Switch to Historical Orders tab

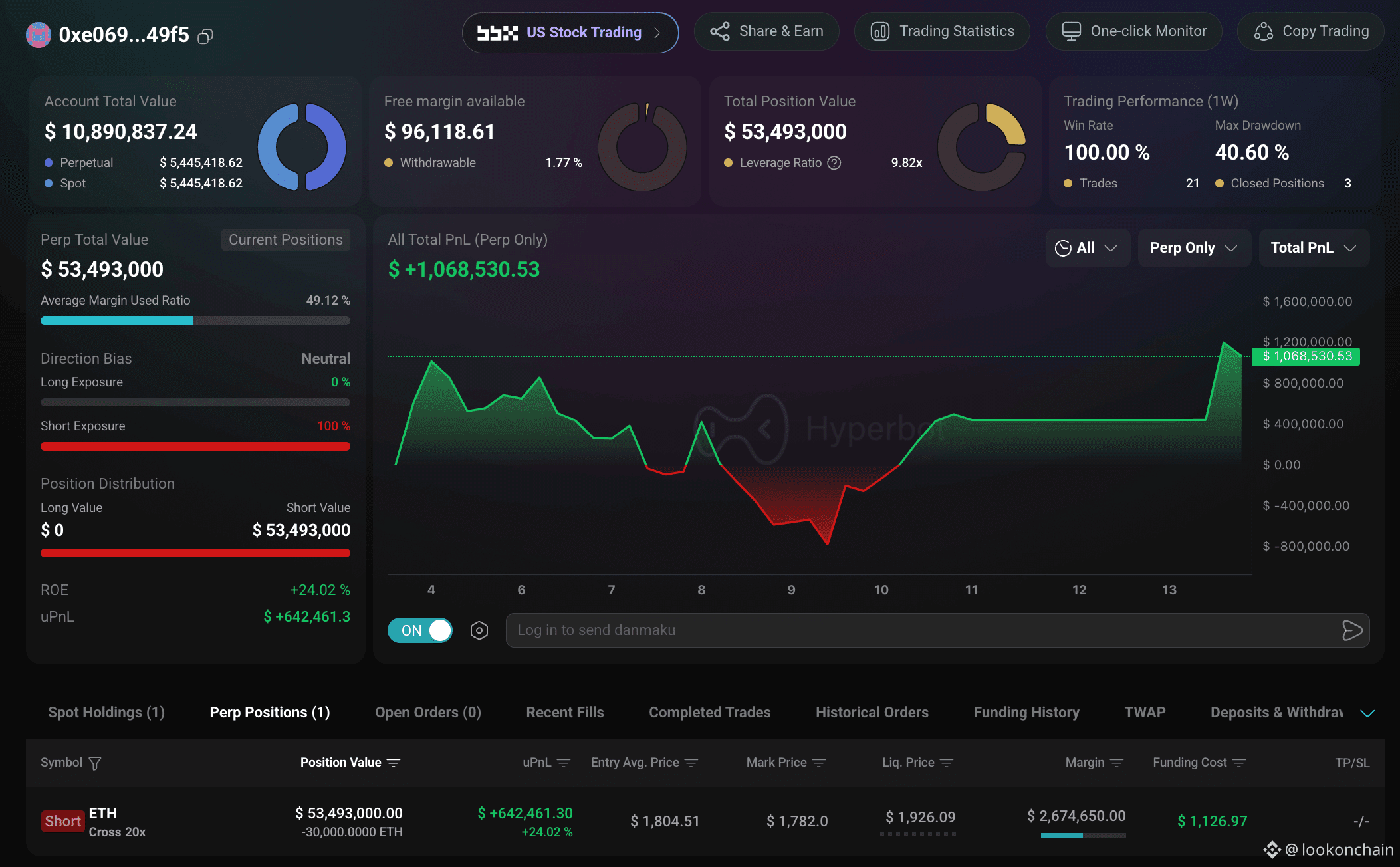pyautogui.click(x=872, y=713)
